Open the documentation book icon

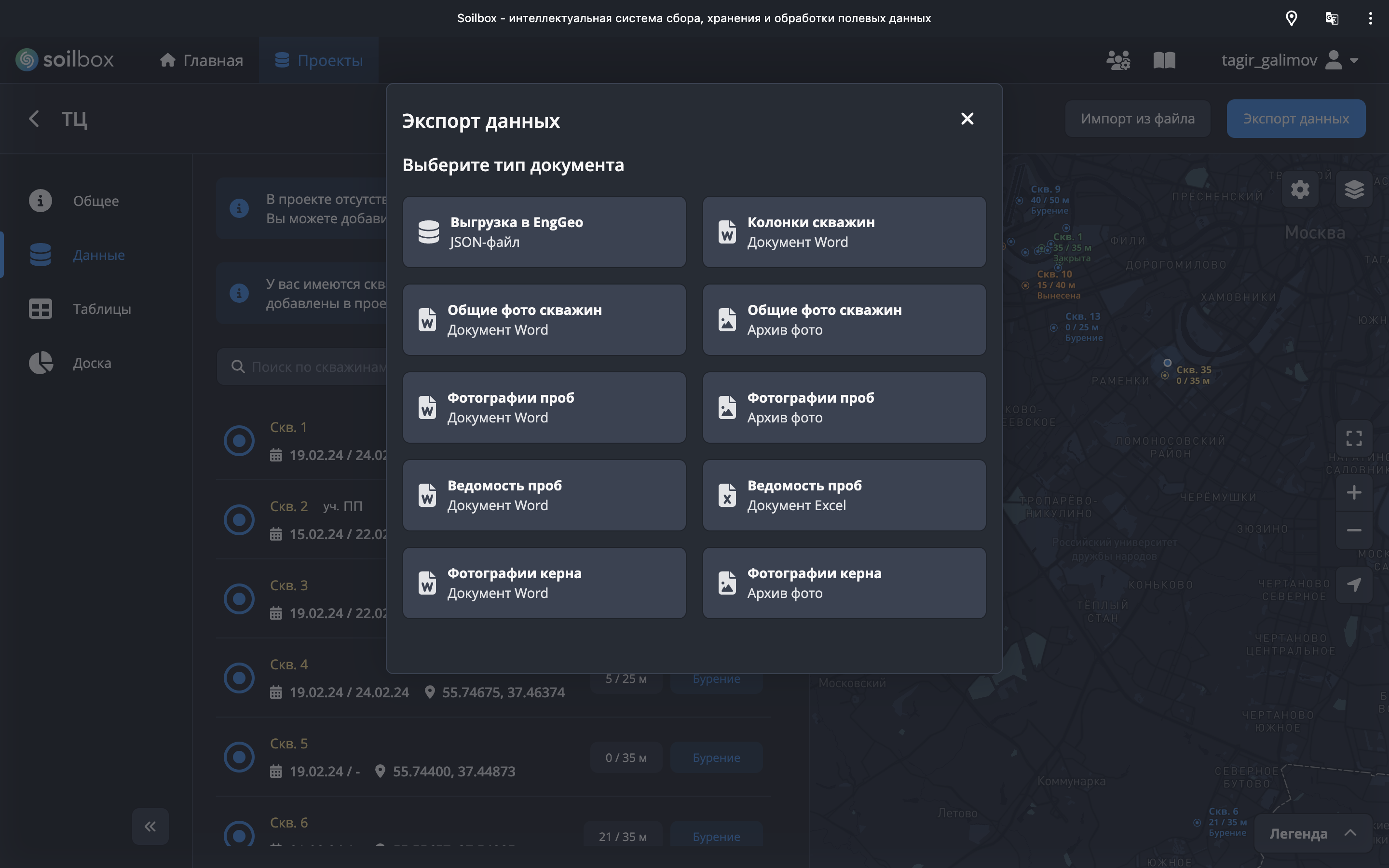(x=1164, y=60)
